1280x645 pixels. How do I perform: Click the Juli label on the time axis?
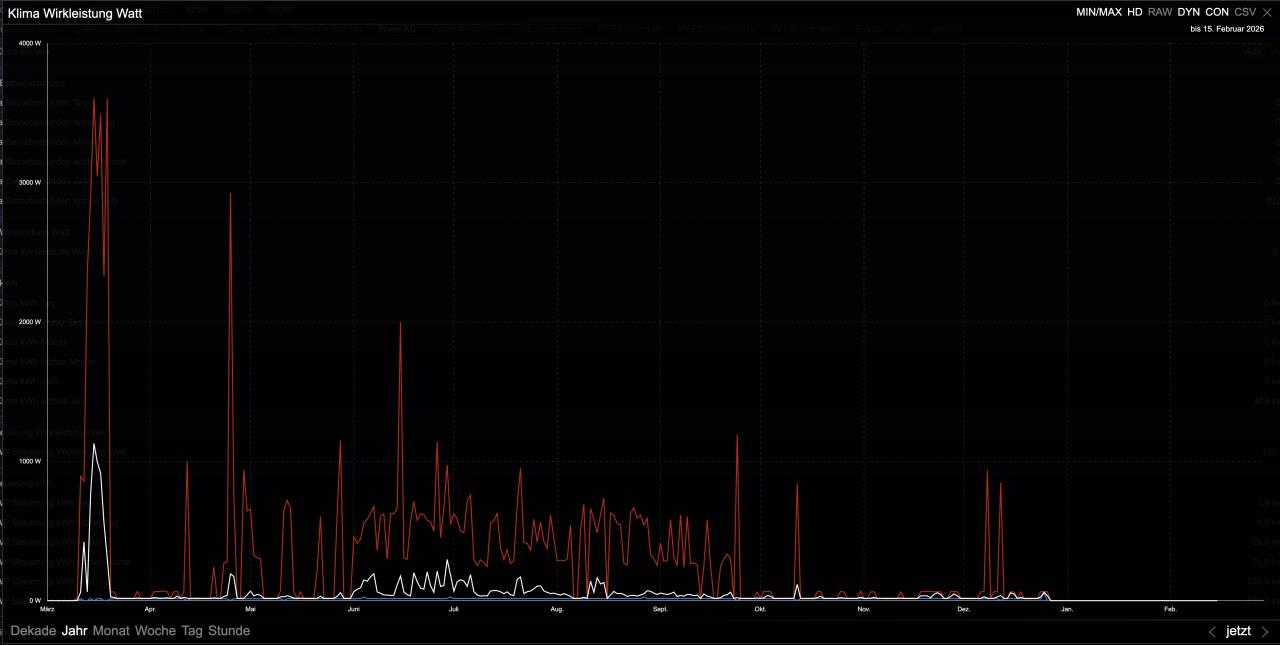coord(454,608)
